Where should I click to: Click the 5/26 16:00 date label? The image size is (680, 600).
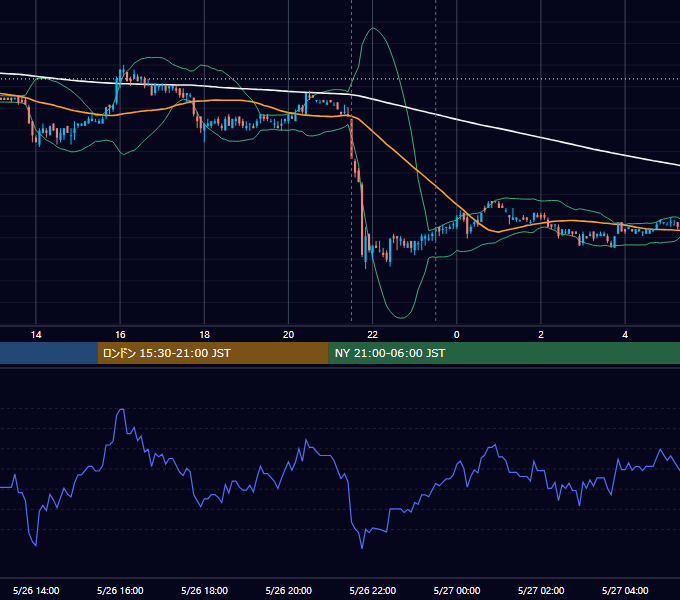(120, 590)
